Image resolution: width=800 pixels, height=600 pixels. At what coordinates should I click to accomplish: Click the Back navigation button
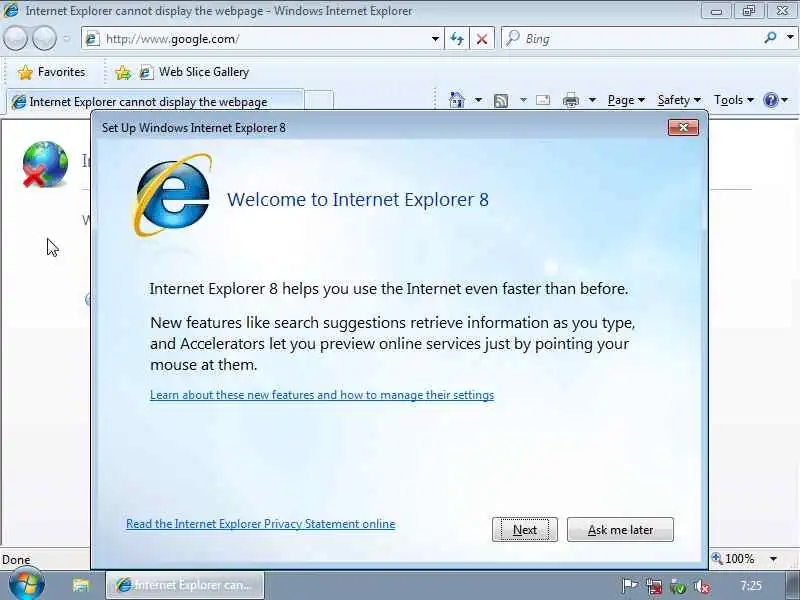pyautogui.click(x=15, y=39)
